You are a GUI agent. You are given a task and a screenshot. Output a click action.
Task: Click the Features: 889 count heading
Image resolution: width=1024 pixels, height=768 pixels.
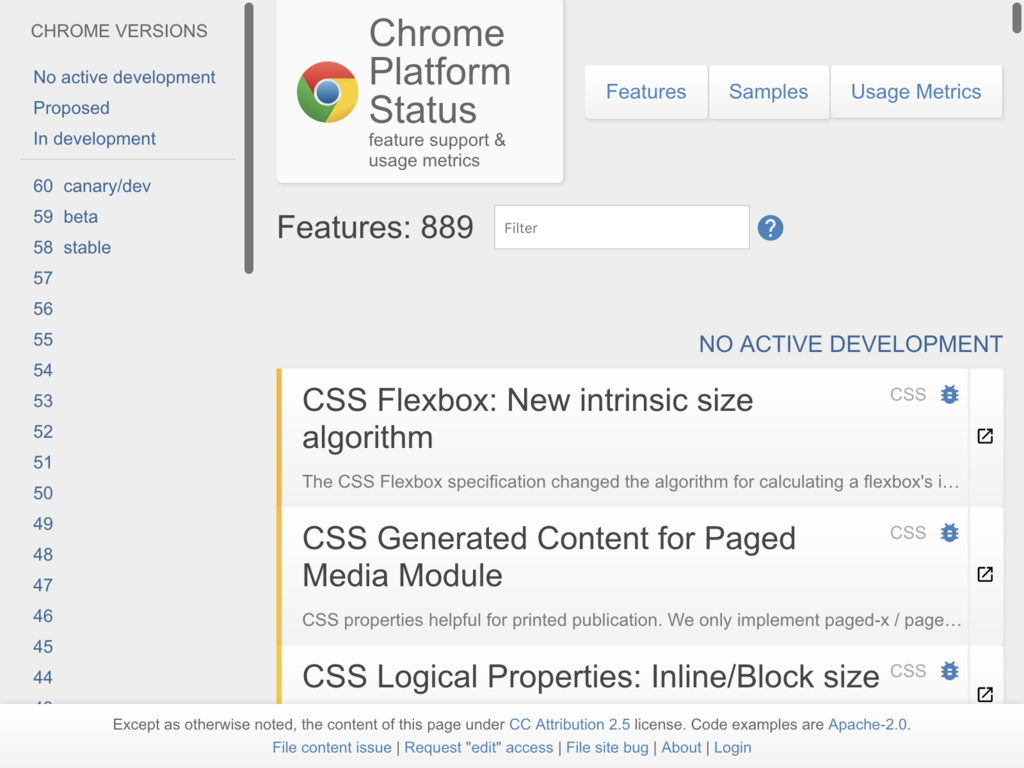375,227
